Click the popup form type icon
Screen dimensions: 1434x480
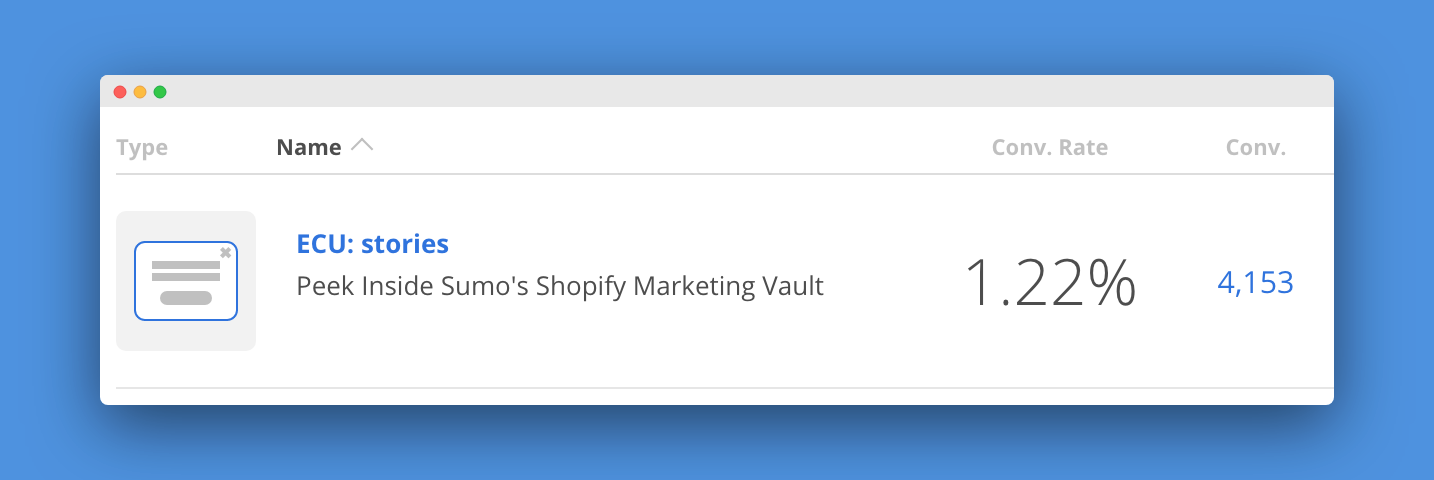pos(185,281)
